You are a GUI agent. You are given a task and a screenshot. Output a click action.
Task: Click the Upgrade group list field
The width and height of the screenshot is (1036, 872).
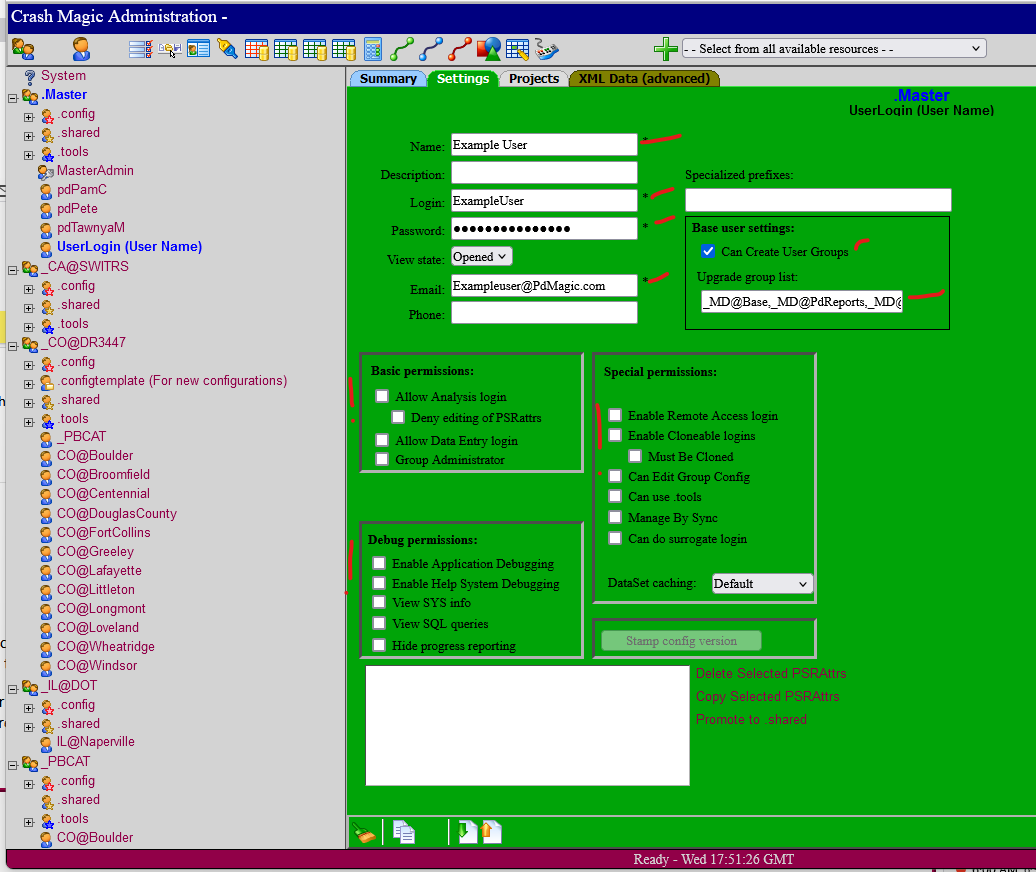click(801, 302)
